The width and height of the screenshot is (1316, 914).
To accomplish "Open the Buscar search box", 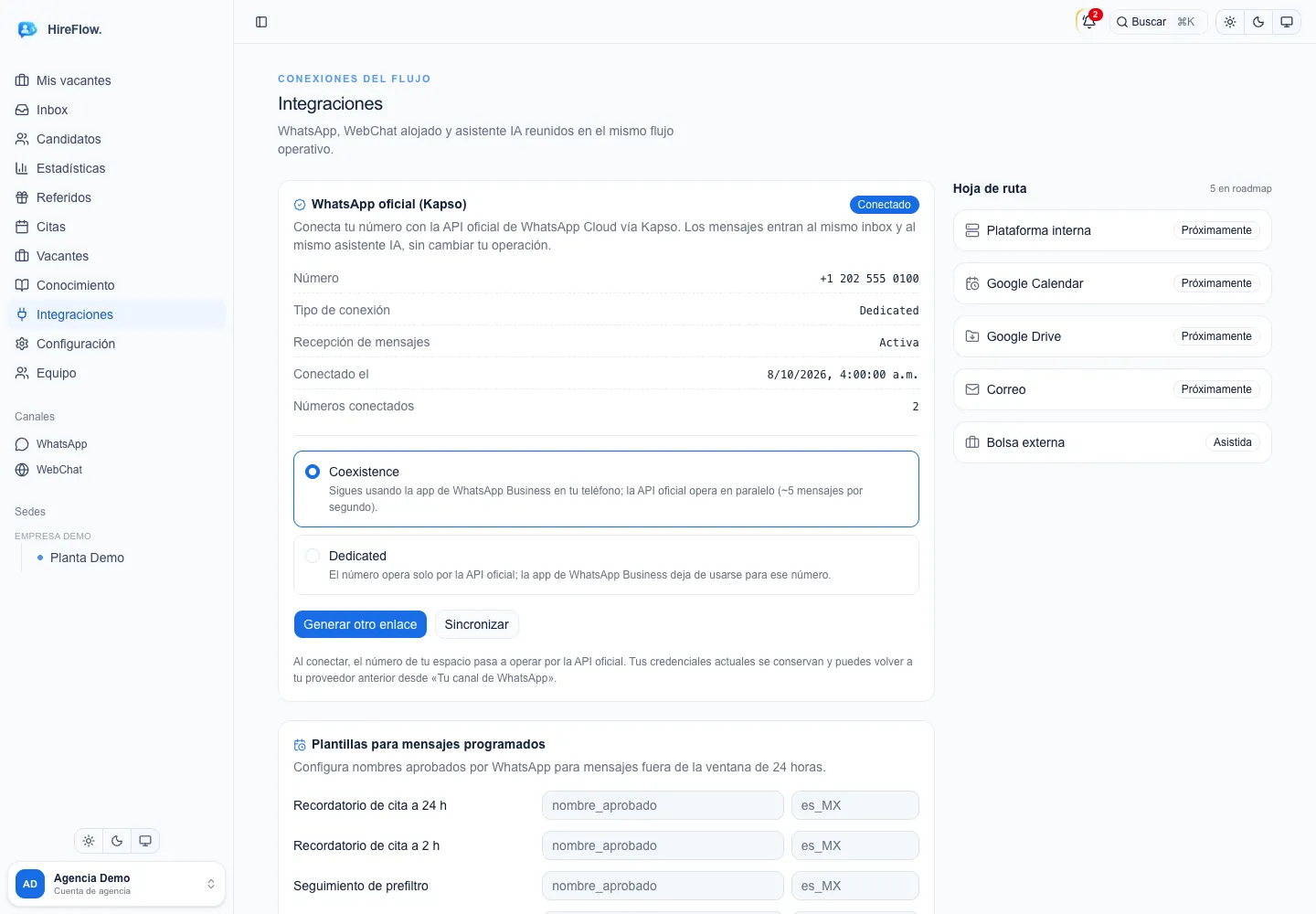I will point(1158,22).
